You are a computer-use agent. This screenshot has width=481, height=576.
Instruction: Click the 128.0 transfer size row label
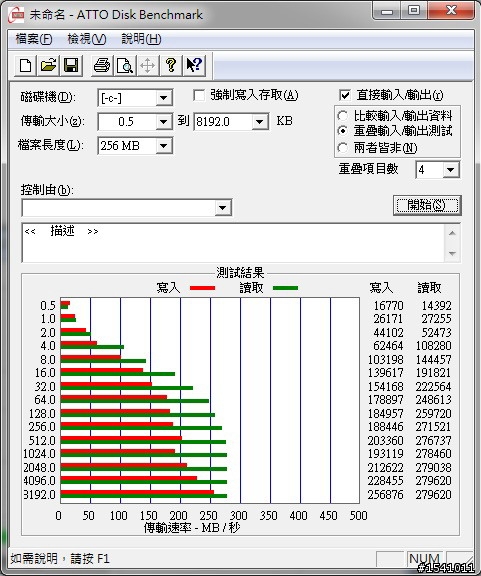pyautogui.click(x=42, y=414)
